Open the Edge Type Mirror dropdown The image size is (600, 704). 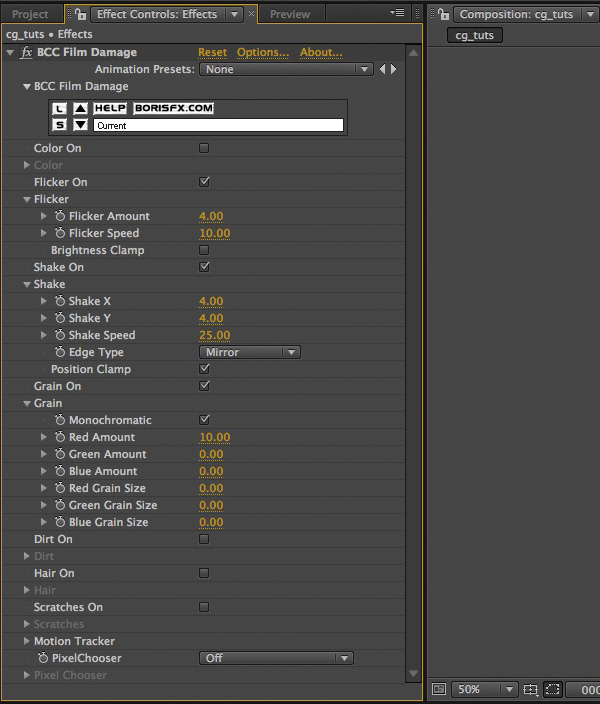[250, 352]
